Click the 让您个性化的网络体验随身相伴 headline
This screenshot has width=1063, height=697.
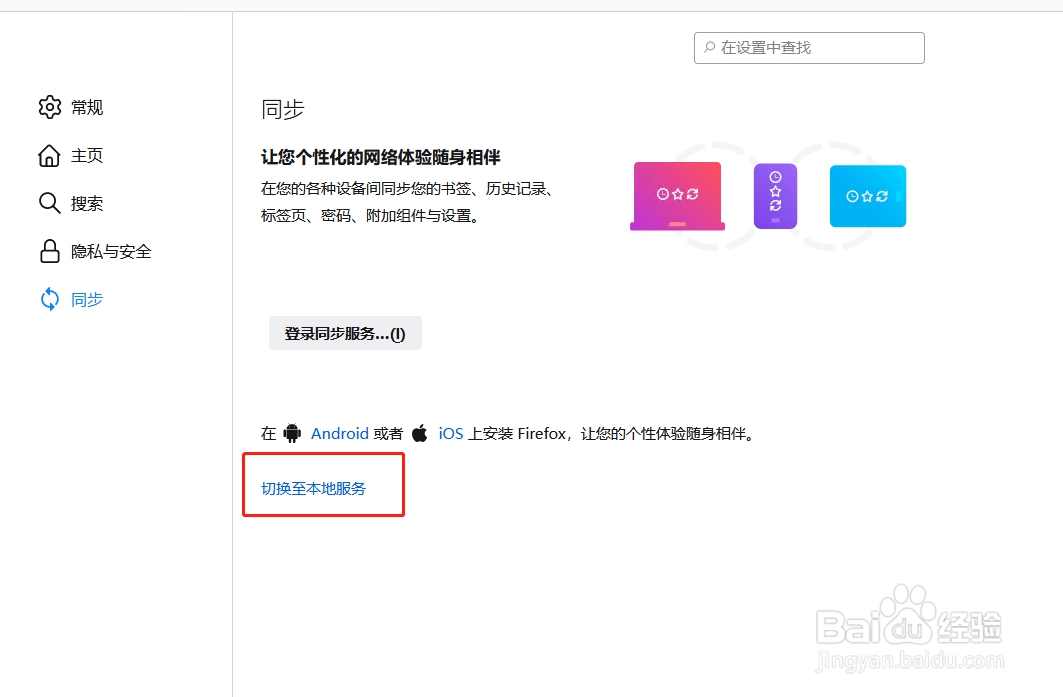[380, 157]
